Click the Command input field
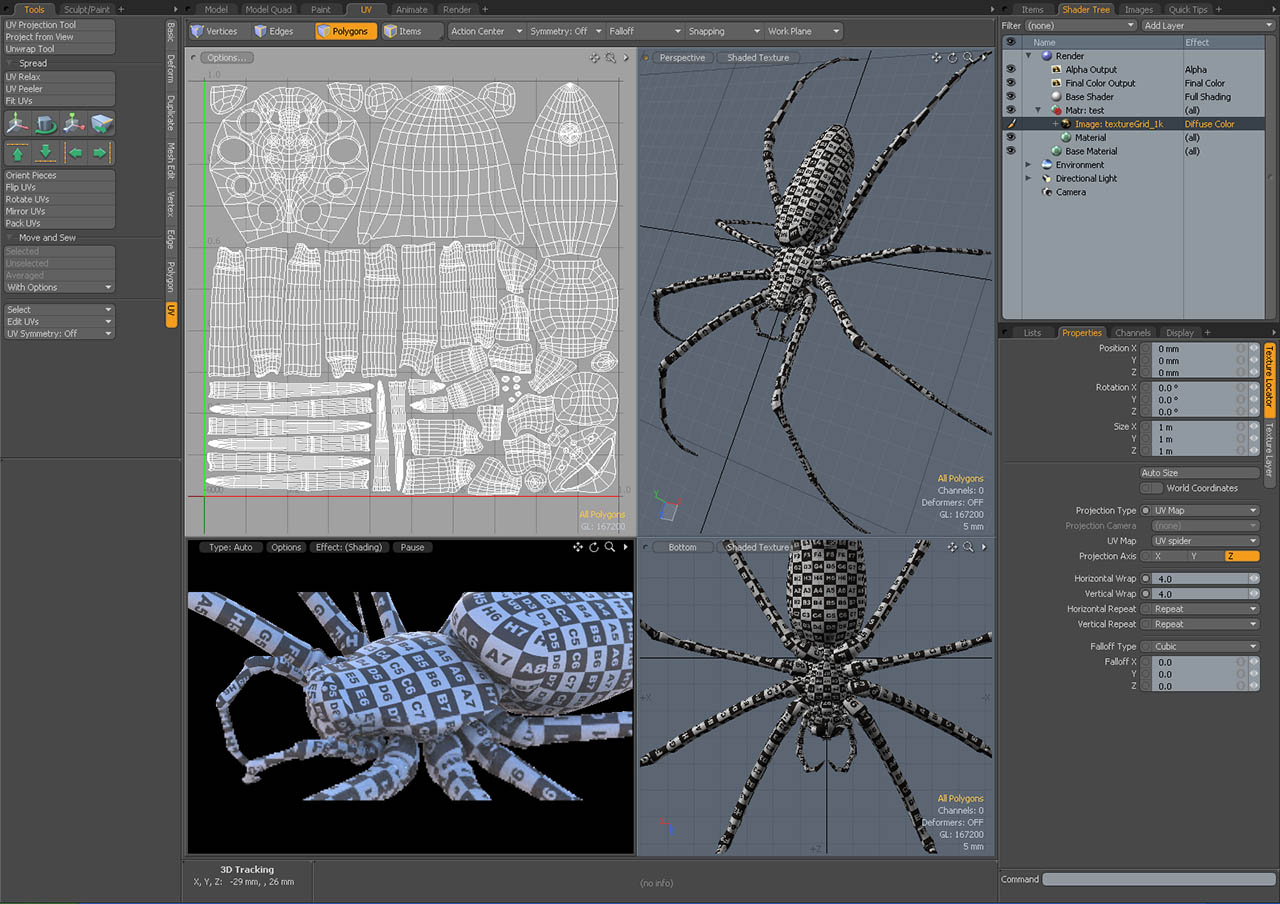The image size is (1280, 904). pyautogui.click(x=1159, y=880)
